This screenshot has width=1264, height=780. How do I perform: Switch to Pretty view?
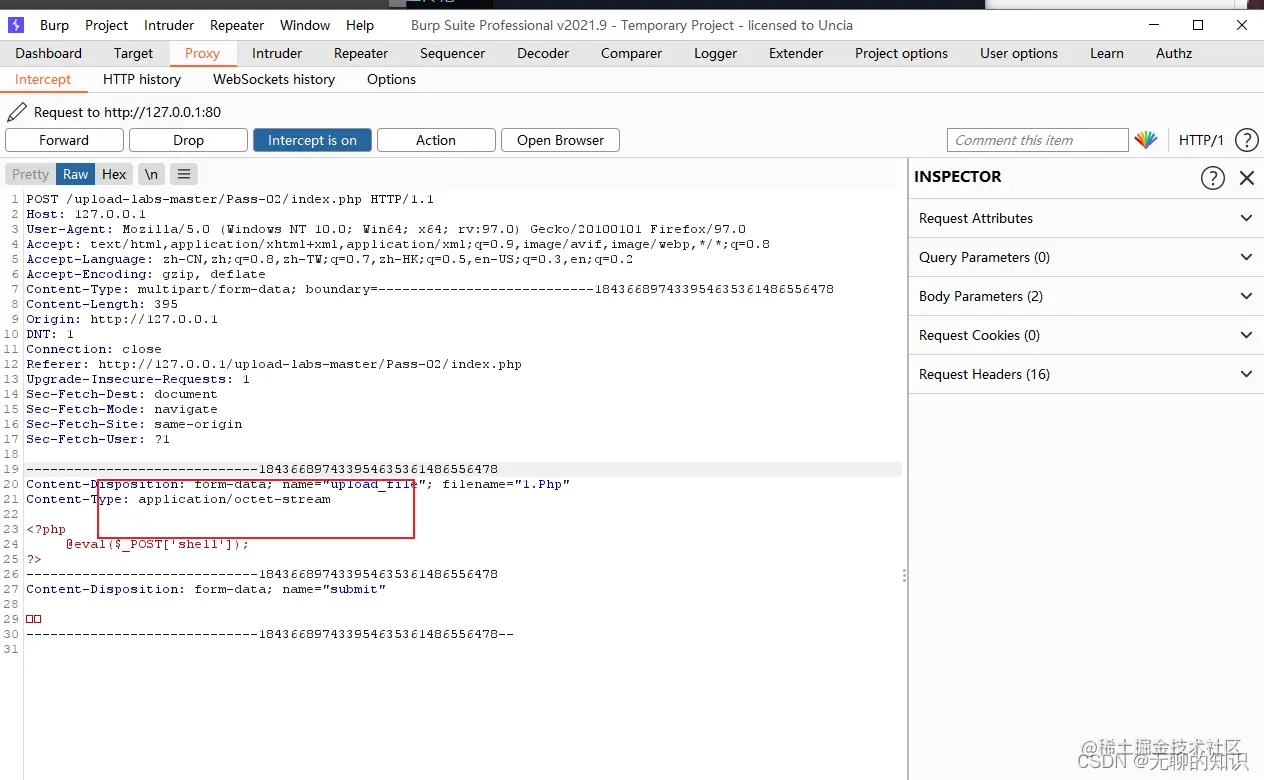[x=30, y=174]
